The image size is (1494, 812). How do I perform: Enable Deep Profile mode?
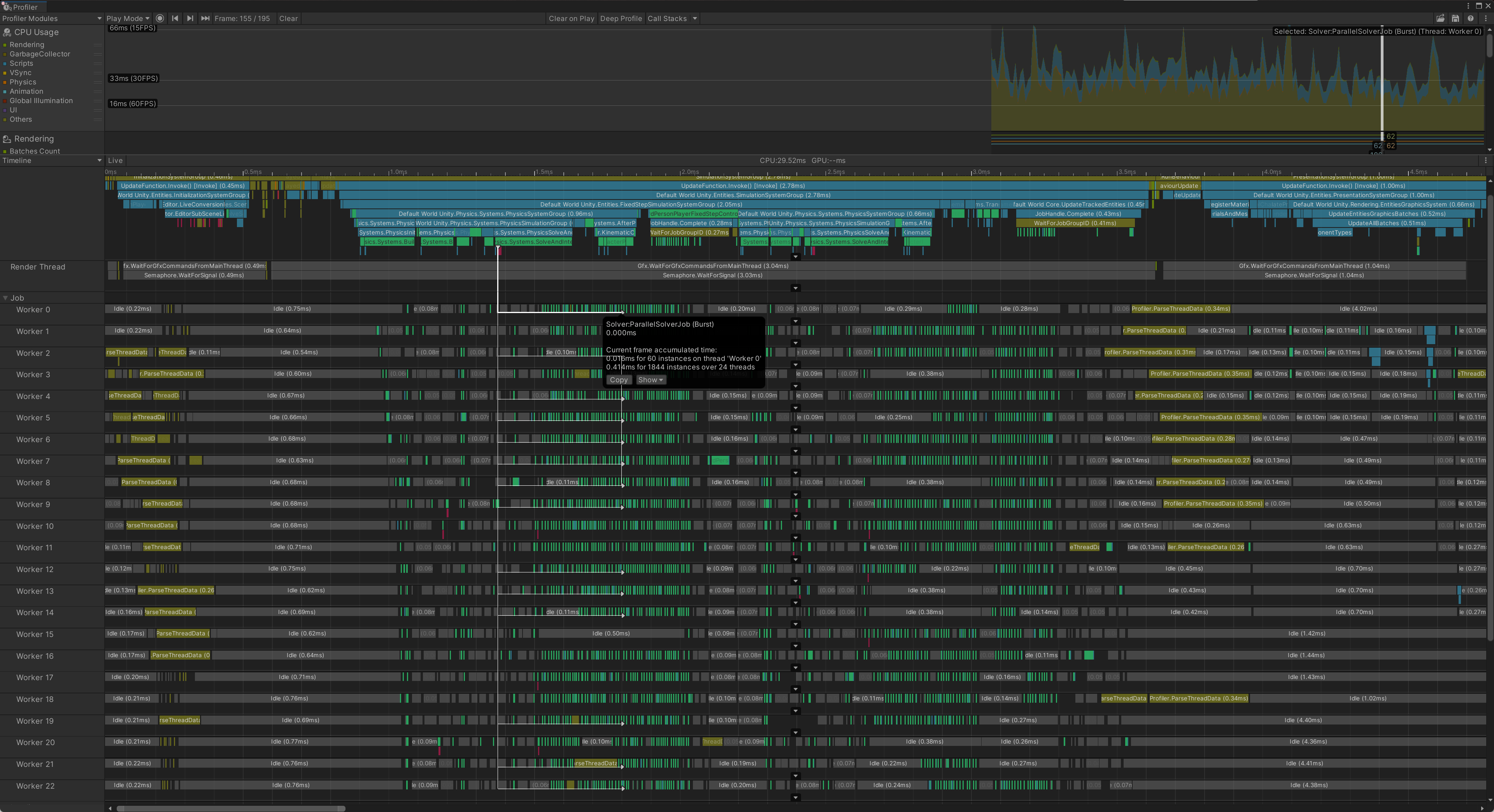[x=621, y=18]
